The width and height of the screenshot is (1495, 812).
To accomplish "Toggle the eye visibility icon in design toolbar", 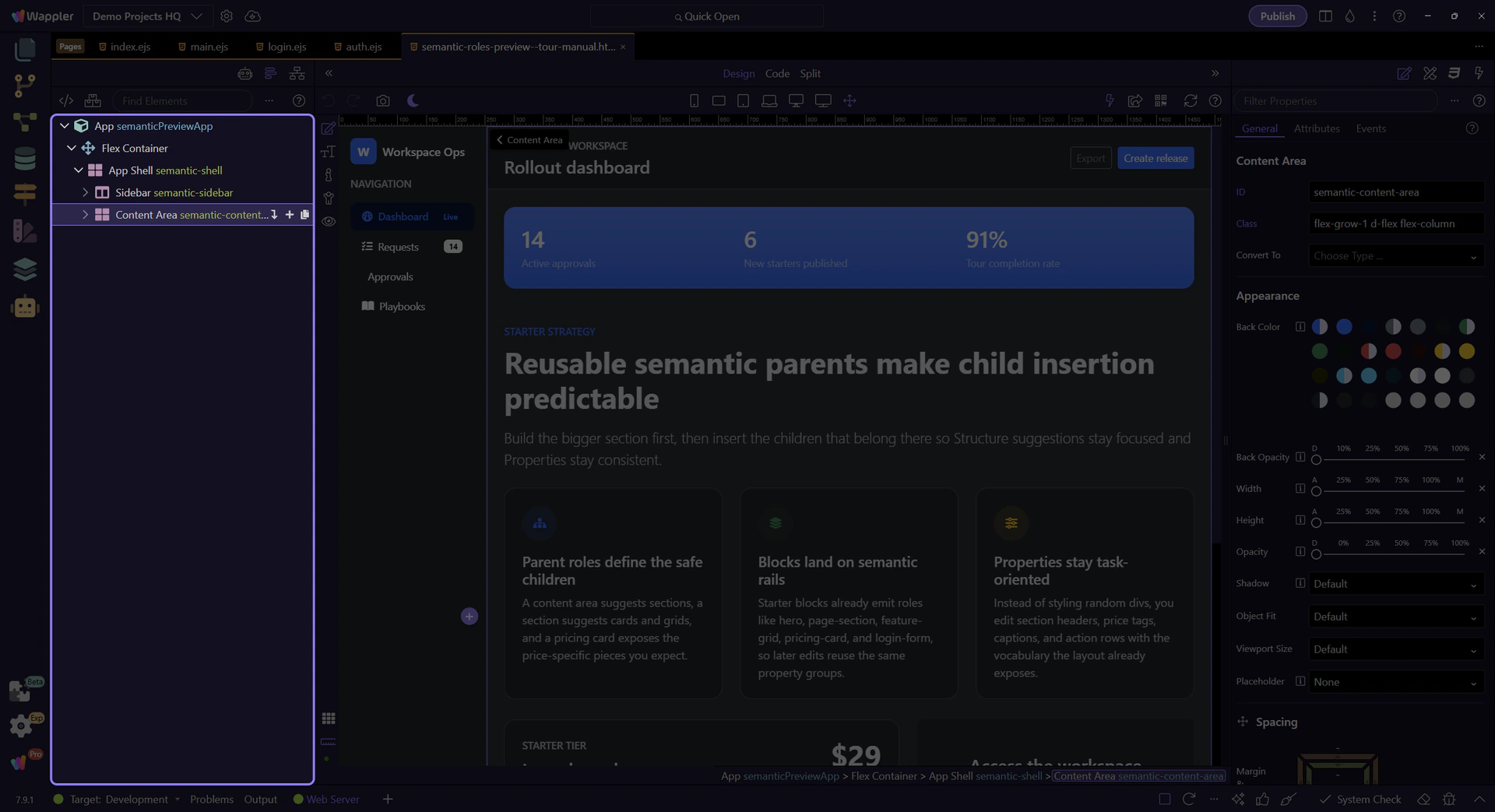I will click(x=329, y=222).
